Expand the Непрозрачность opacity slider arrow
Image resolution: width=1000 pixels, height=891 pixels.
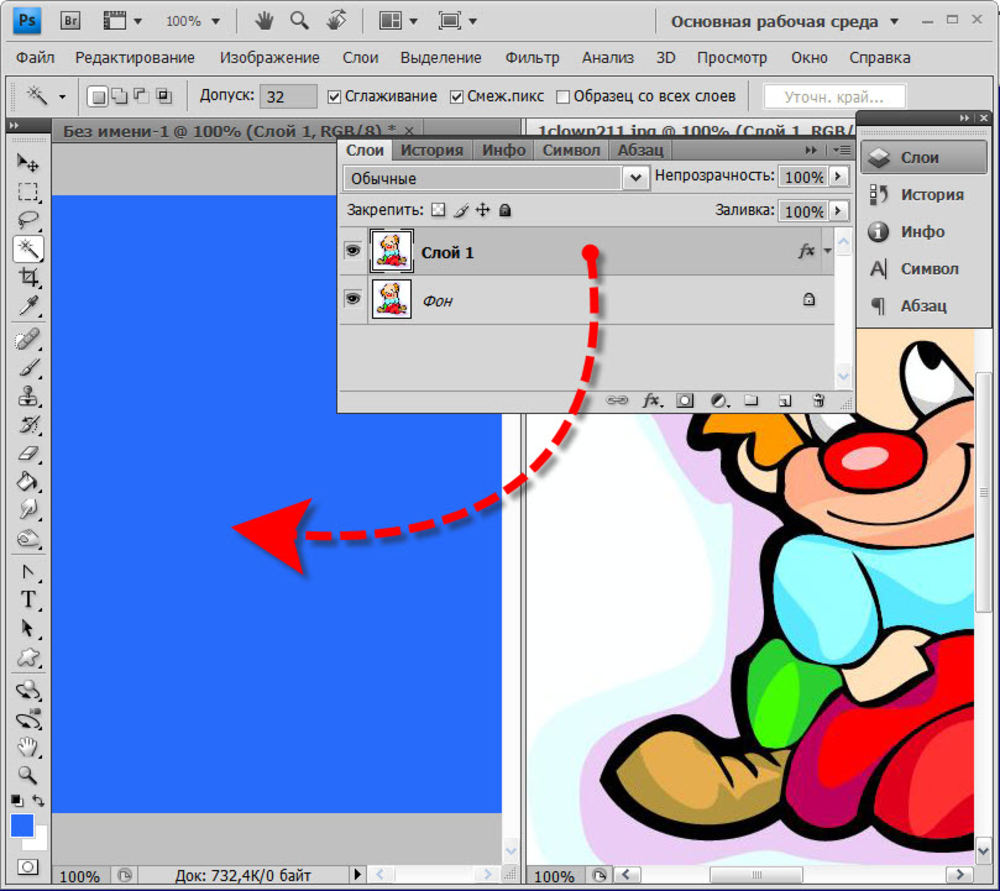(x=838, y=177)
